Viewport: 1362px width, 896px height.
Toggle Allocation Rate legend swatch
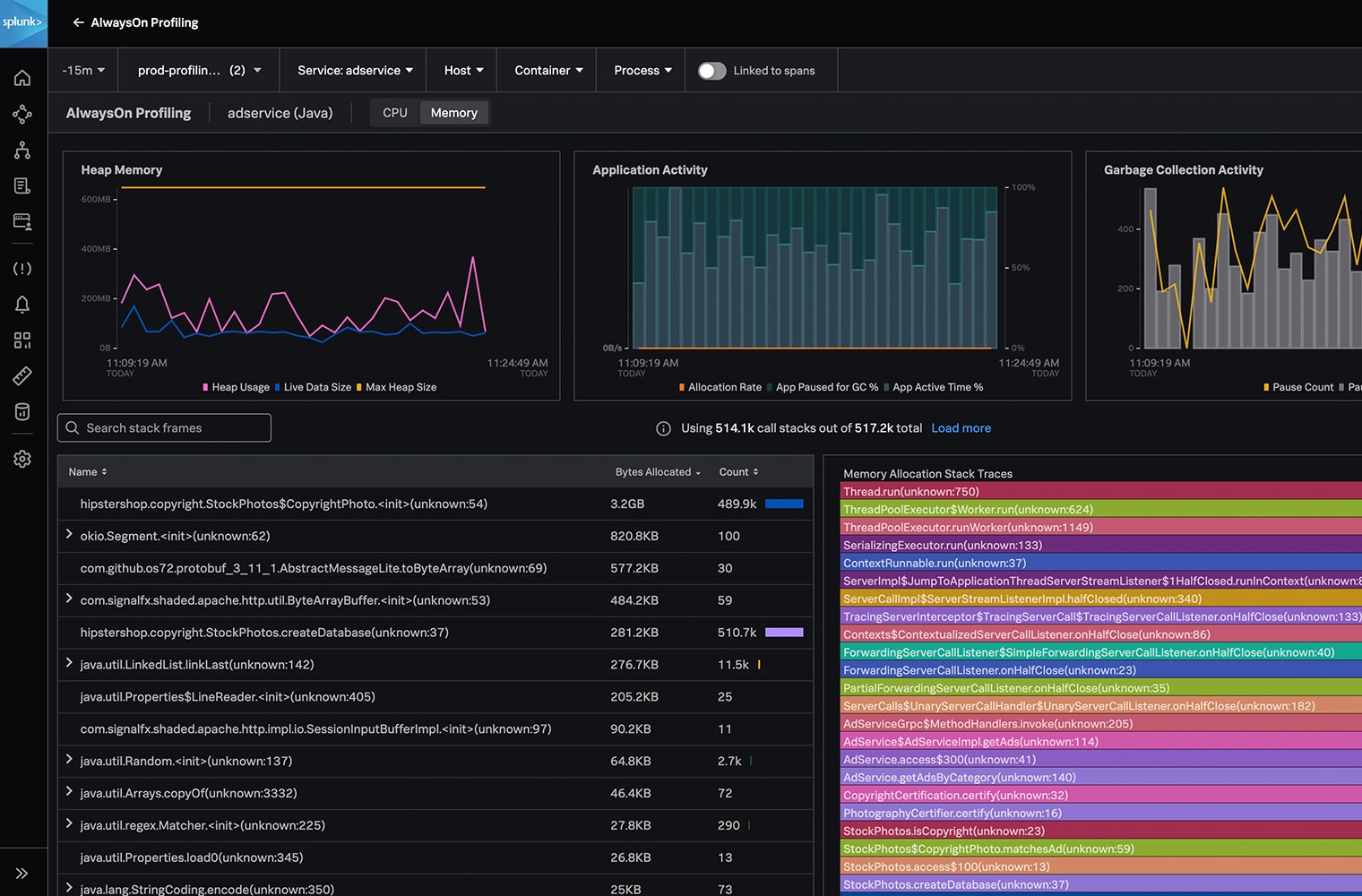682,387
